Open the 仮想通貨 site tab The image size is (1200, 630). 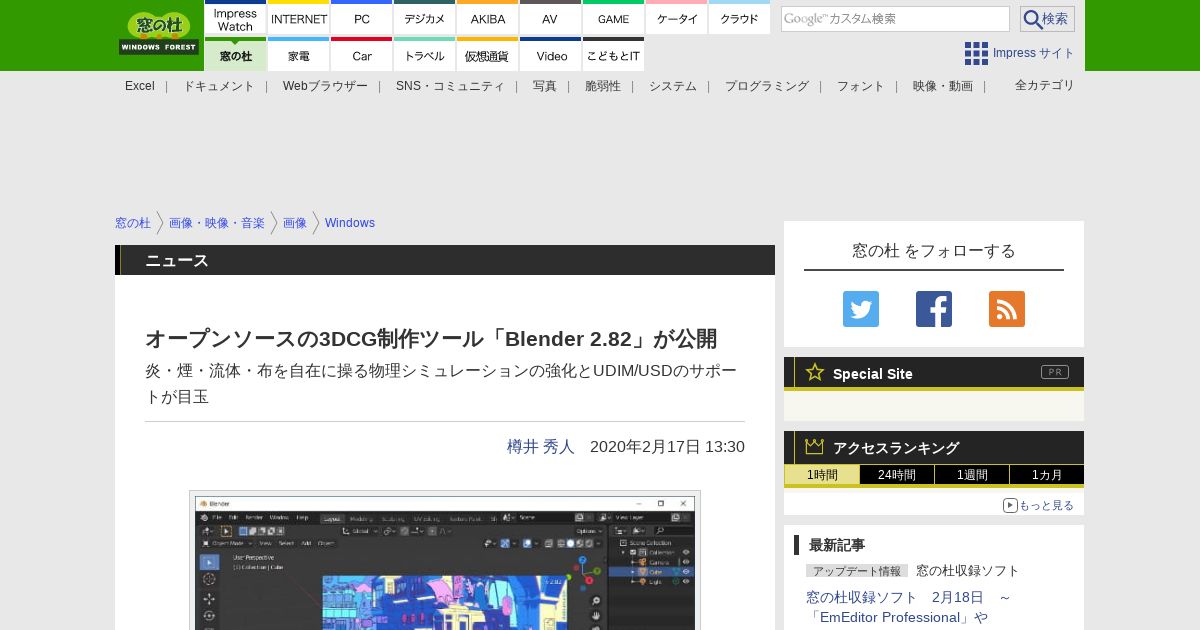[x=488, y=55]
